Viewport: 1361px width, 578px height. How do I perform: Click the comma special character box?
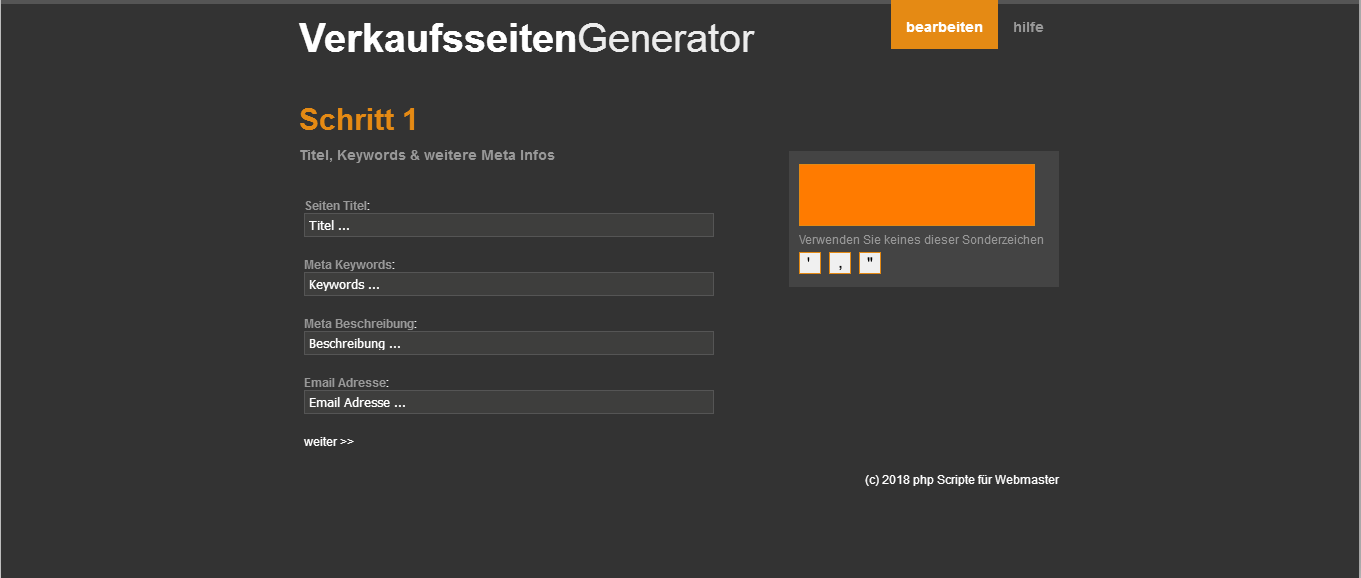coord(840,263)
